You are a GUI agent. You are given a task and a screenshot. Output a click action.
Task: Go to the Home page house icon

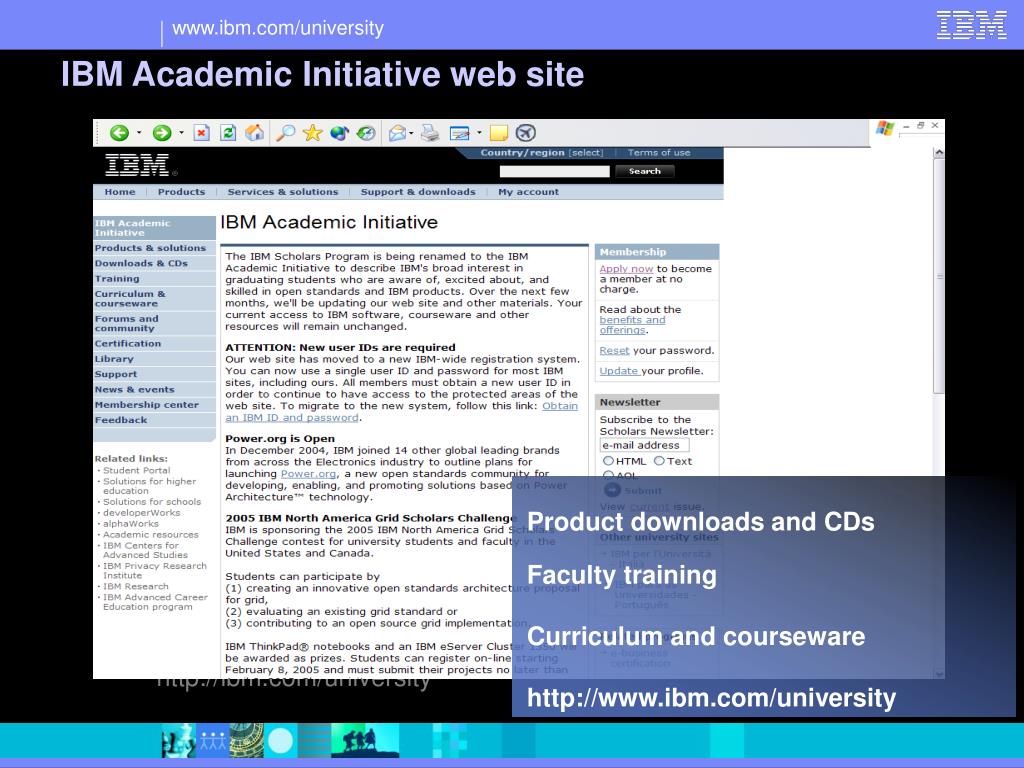(x=255, y=133)
